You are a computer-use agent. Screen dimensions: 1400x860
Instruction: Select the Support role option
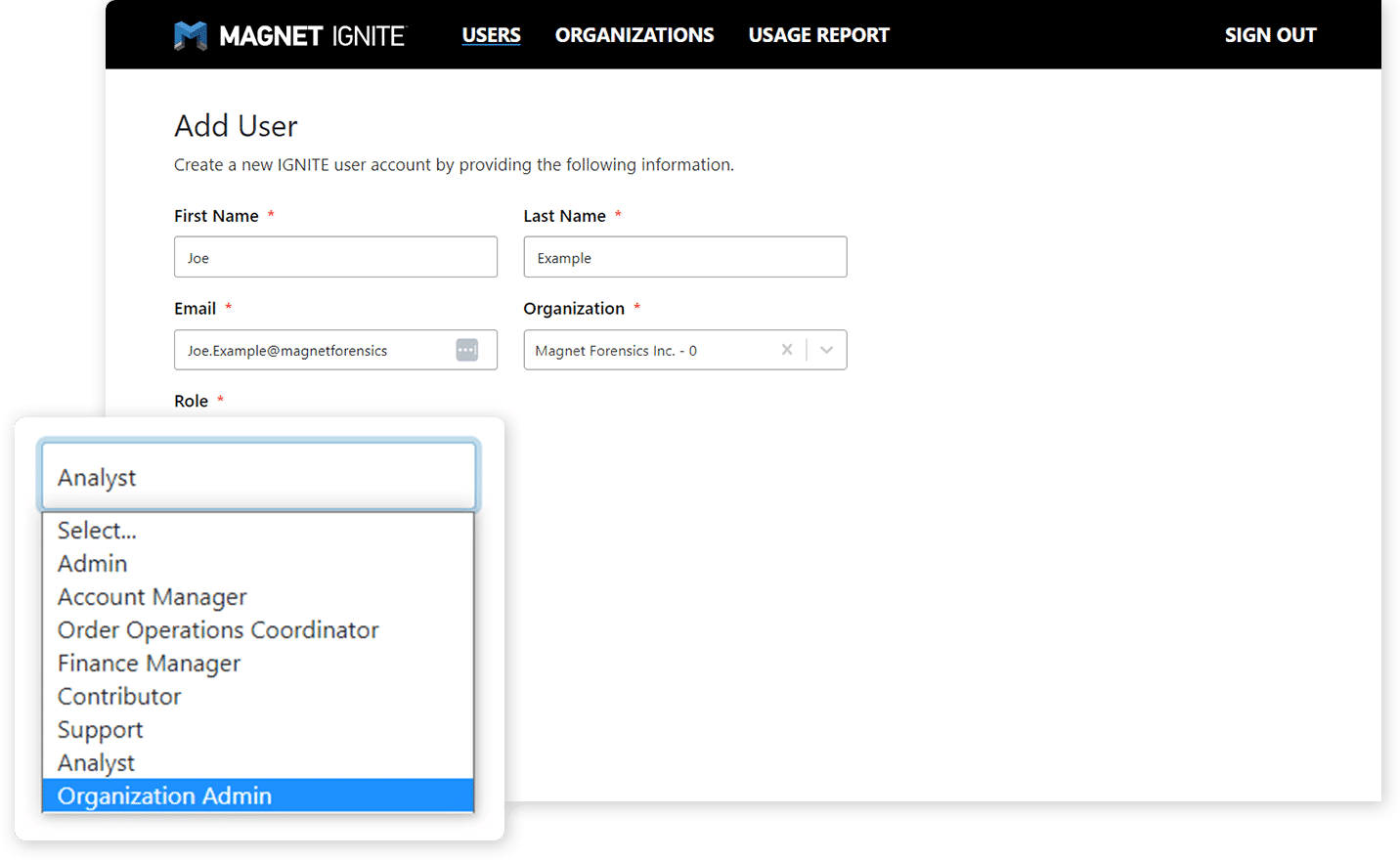258,729
